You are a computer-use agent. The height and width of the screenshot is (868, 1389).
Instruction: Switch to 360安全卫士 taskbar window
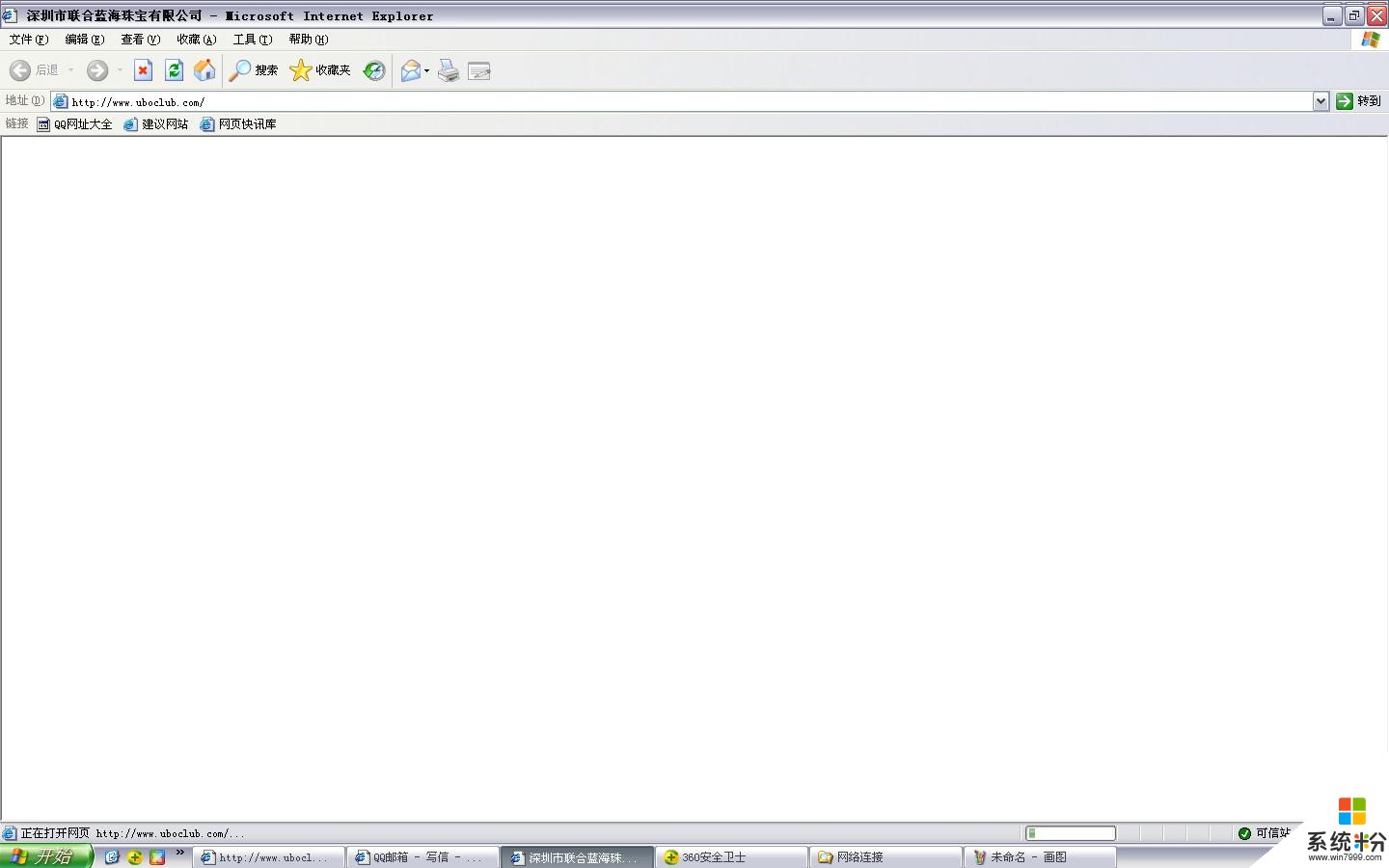(731, 857)
